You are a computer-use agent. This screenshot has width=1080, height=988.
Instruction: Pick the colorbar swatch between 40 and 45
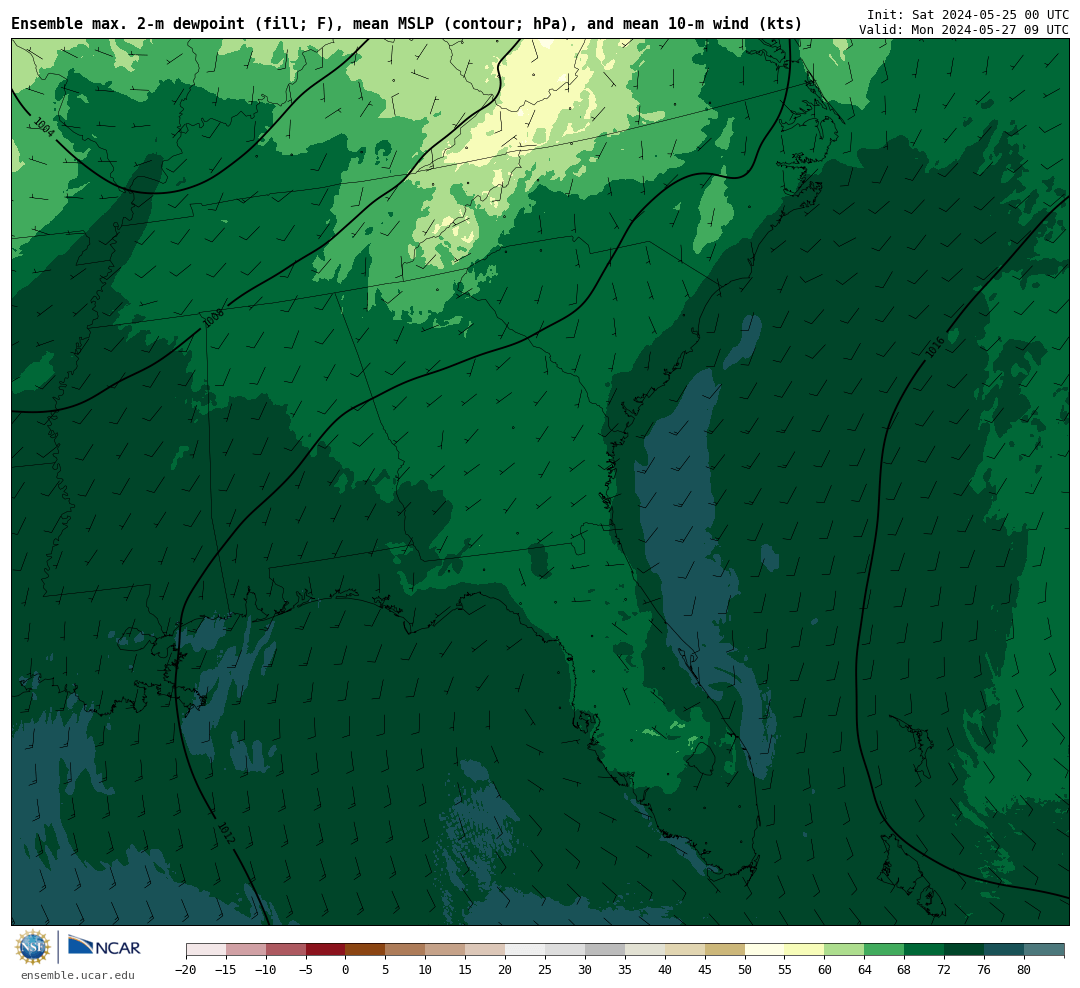click(x=685, y=950)
